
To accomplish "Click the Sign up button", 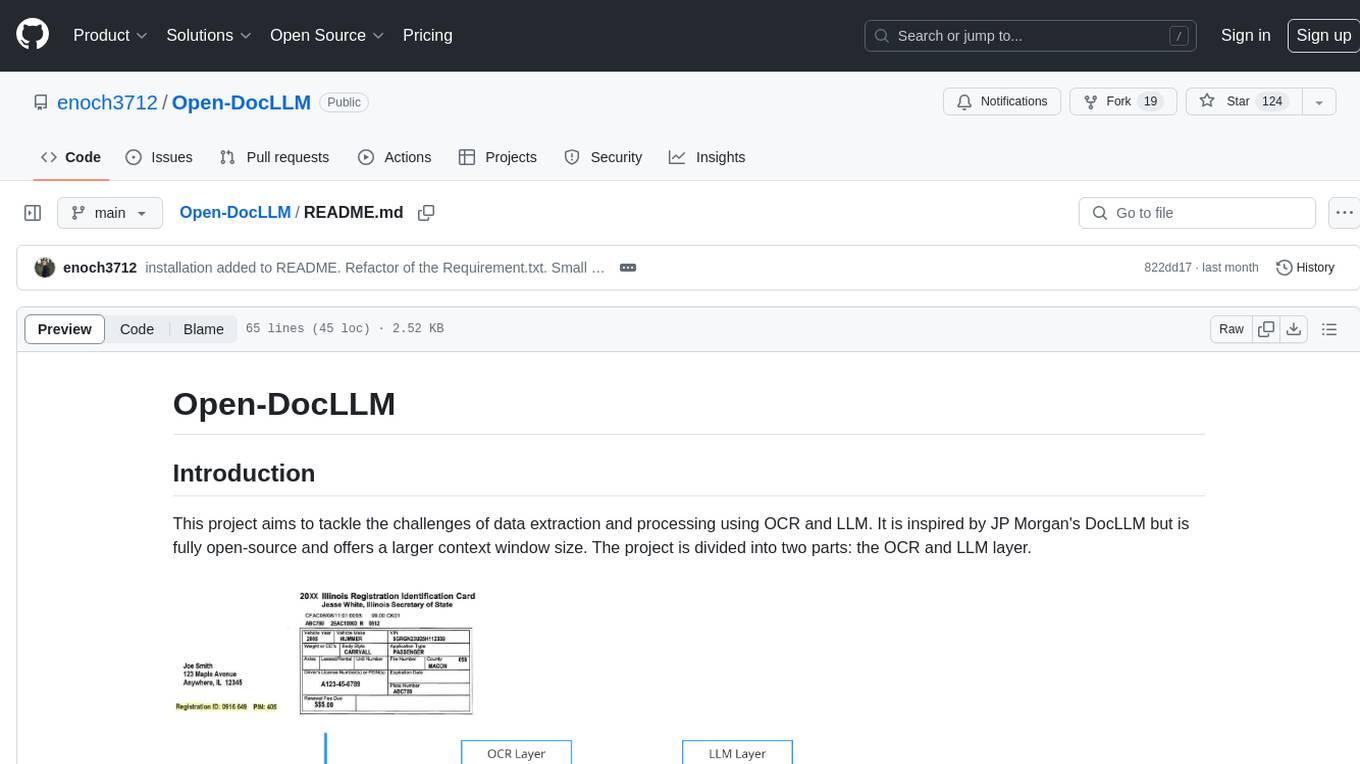I will coord(1323,35).
